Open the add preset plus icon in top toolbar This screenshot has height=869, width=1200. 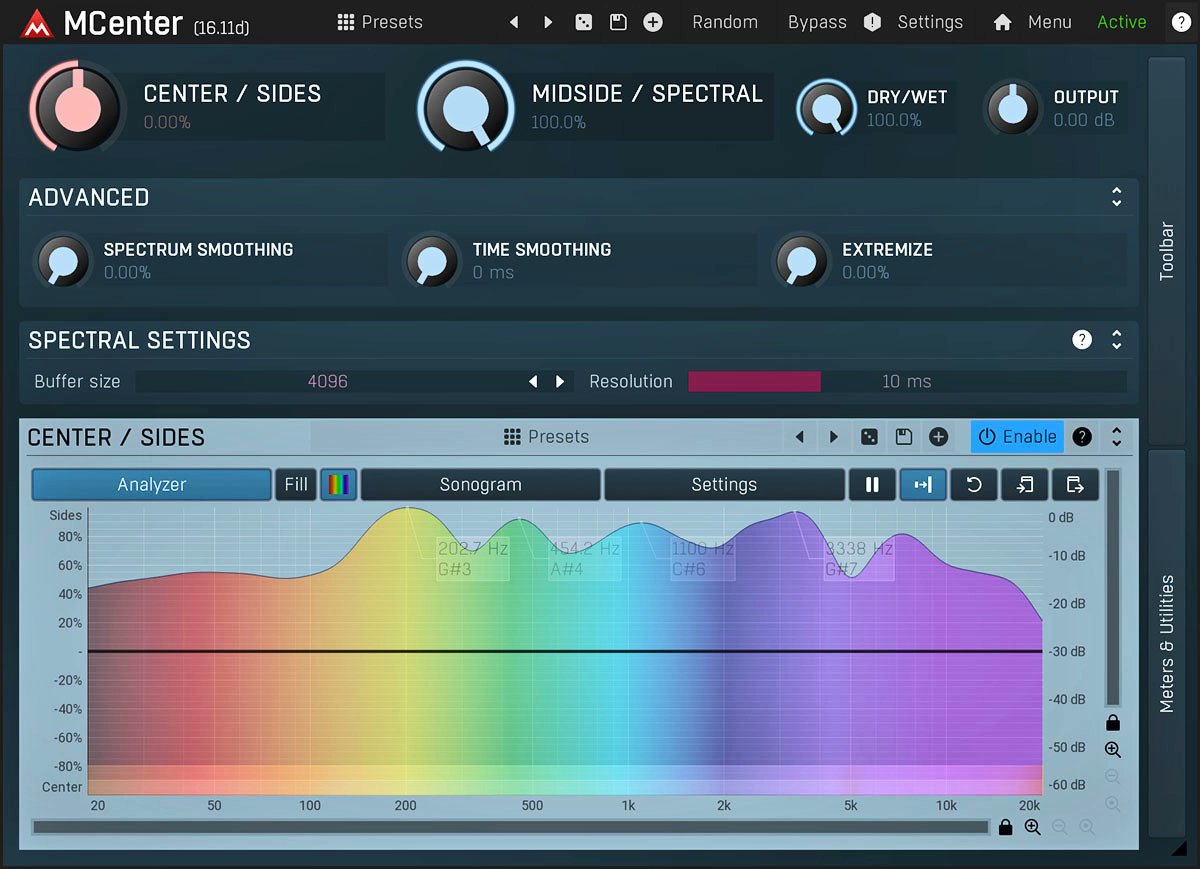pos(653,21)
